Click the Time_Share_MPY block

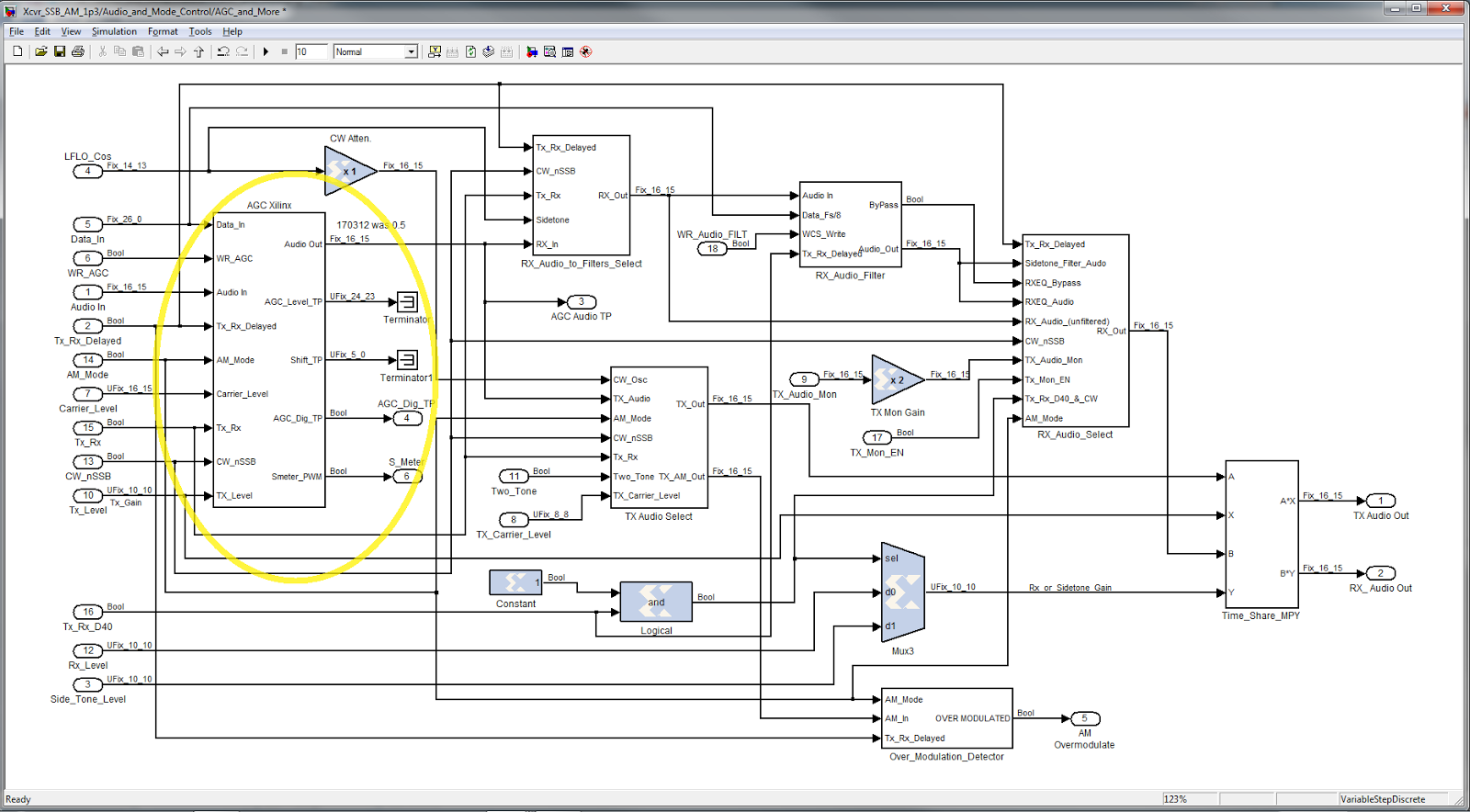point(1261,534)
